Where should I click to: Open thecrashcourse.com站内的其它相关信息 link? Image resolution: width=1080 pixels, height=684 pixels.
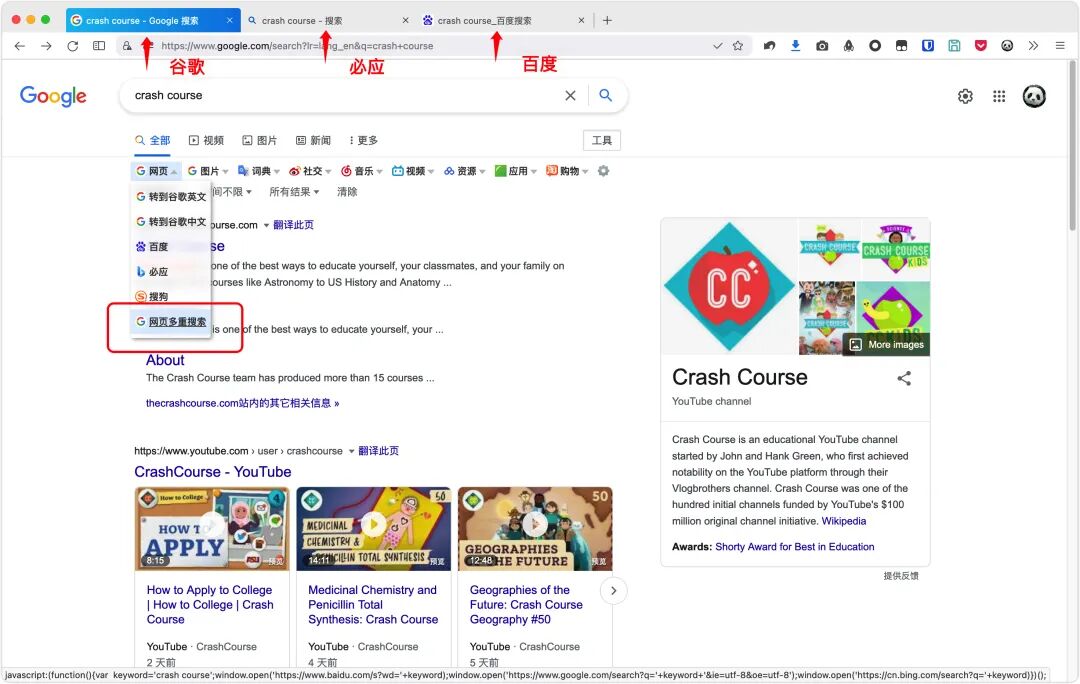[242, 403]
